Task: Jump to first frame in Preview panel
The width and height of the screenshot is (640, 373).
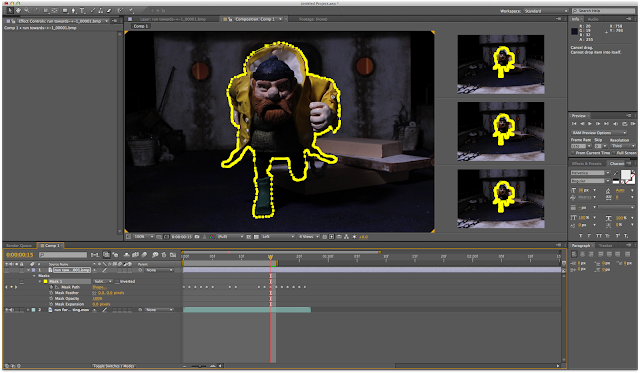Action: tap(574, 124)
